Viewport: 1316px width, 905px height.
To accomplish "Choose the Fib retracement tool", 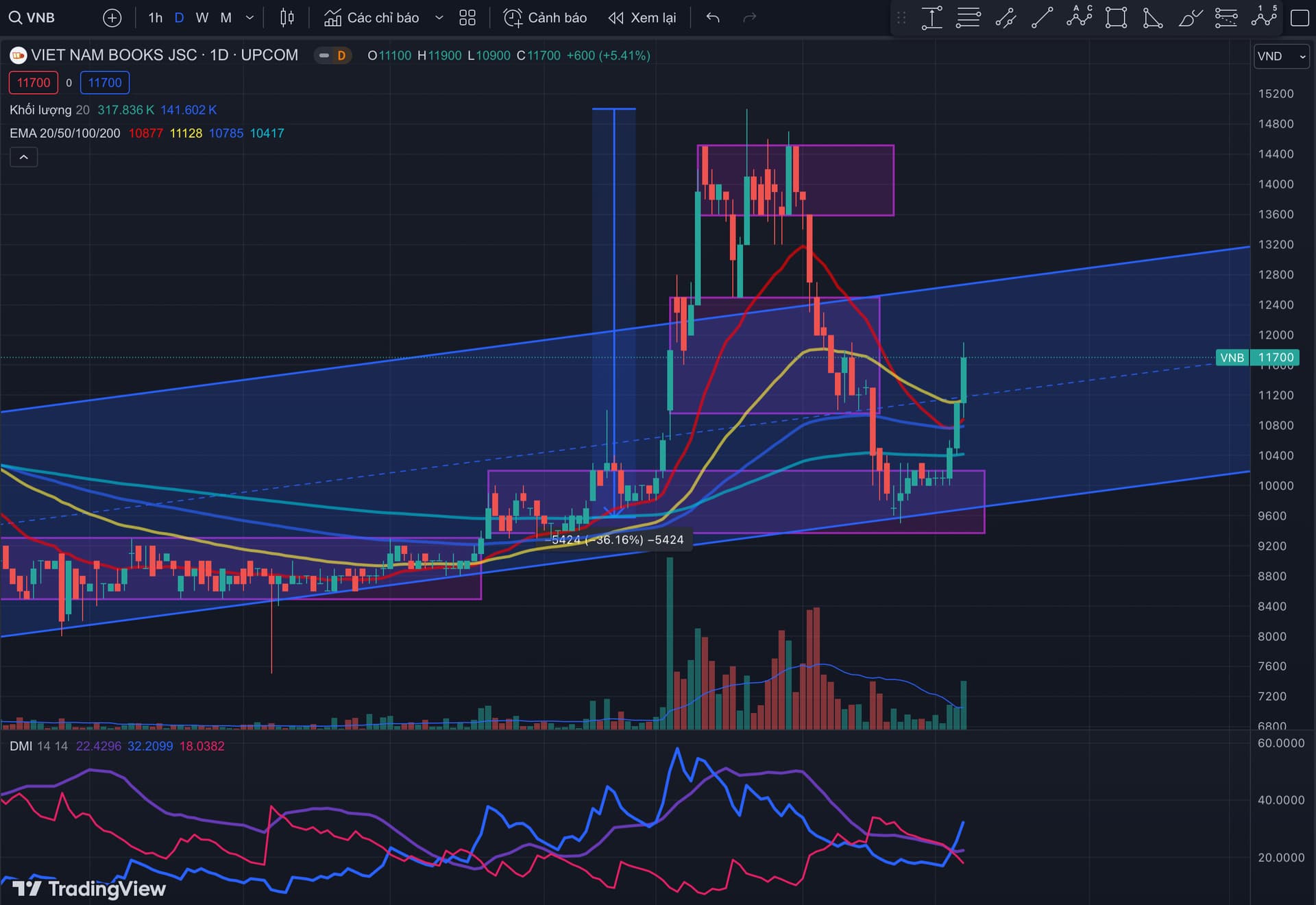I will [x=968, y=18].
